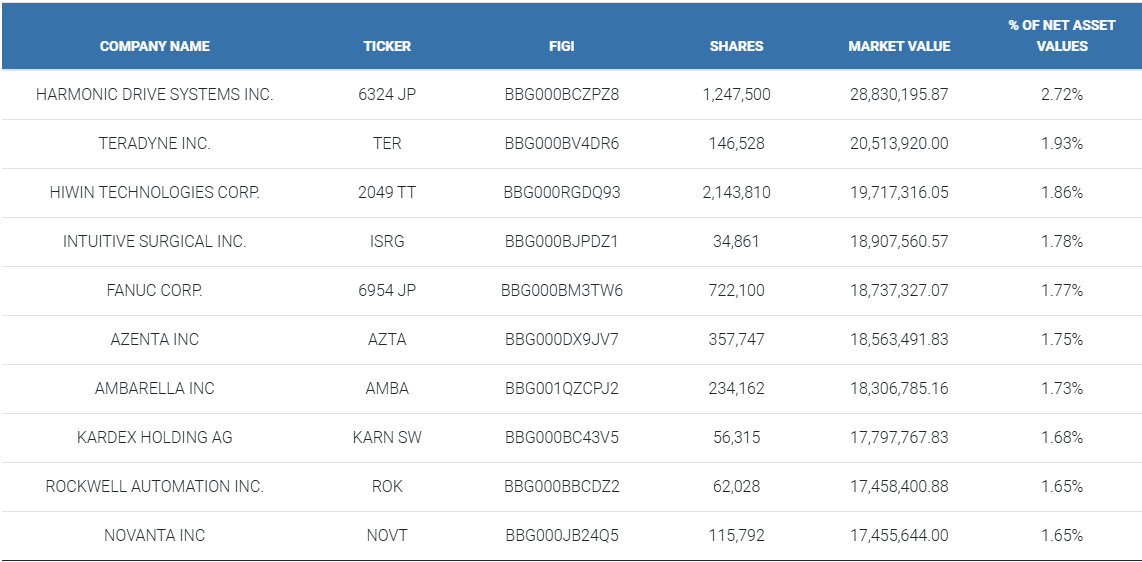Click FIGI code BBG000BC43V5

coord(562,437)
